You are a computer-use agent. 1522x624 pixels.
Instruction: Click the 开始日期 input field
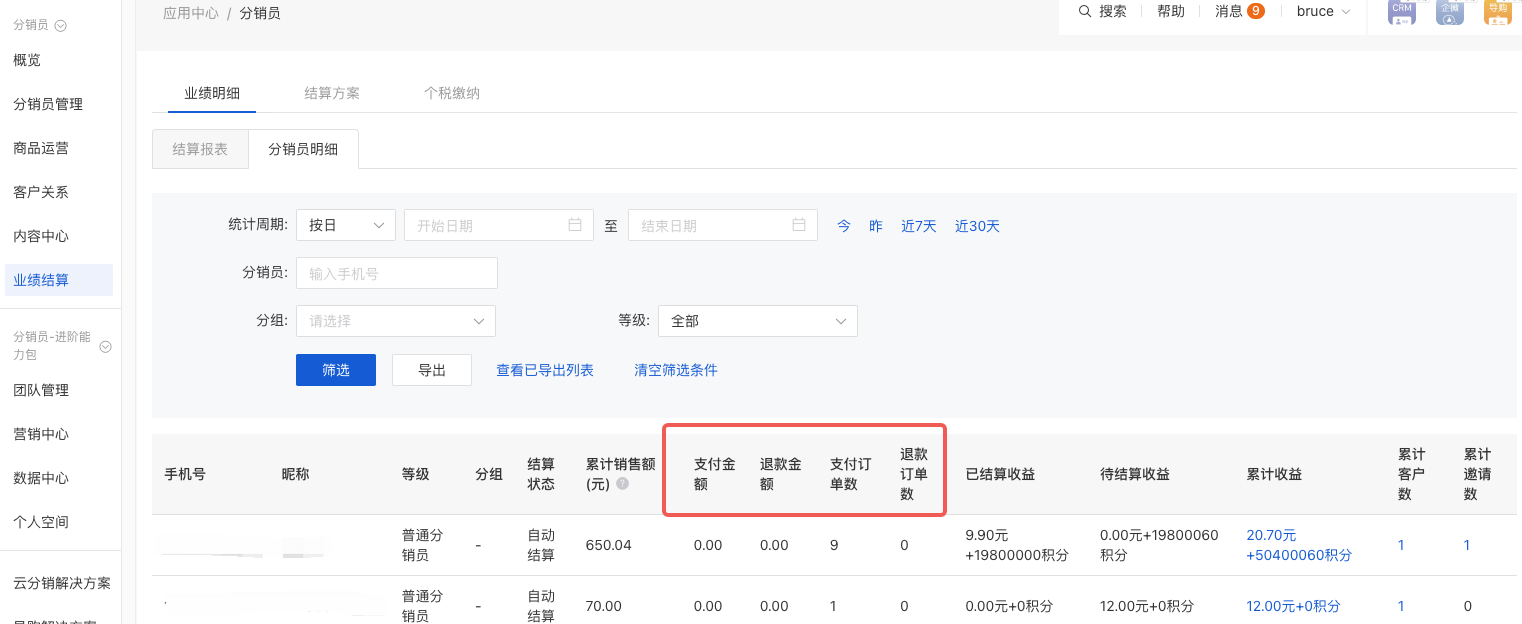coord(499,225)
